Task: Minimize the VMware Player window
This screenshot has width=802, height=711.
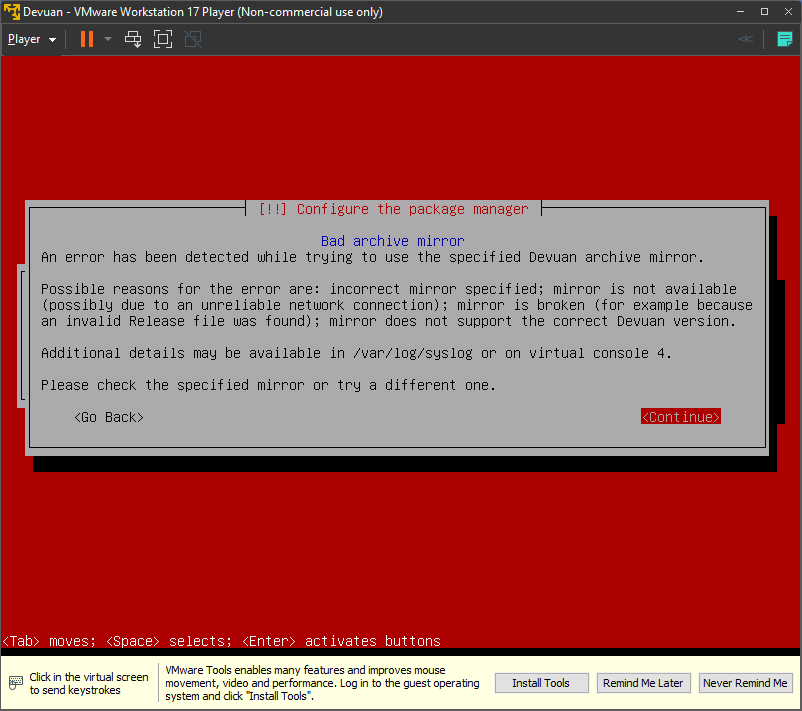Action: coord(740,12)
